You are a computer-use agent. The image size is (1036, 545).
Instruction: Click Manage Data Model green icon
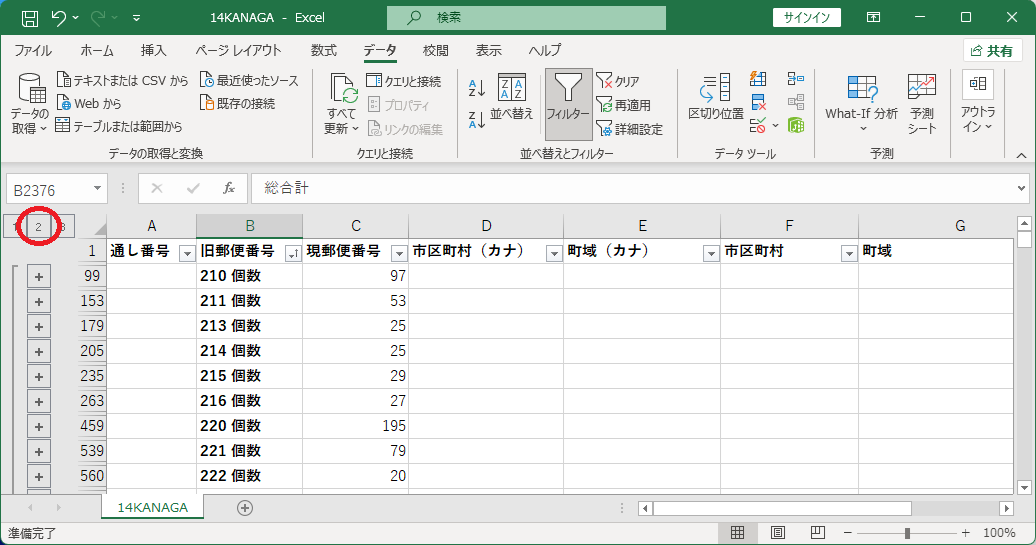point(796,125)
